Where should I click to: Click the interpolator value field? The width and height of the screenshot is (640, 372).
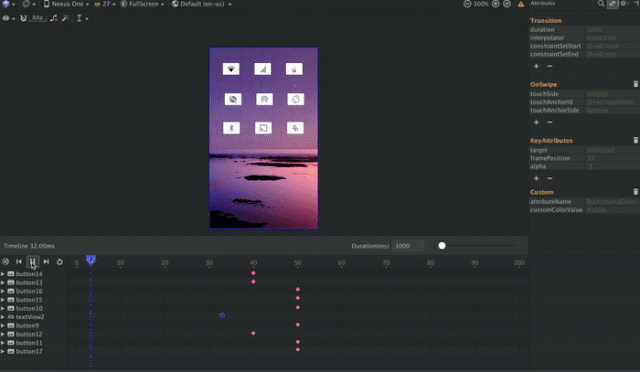pyautogui.click(x=612, y=38)
